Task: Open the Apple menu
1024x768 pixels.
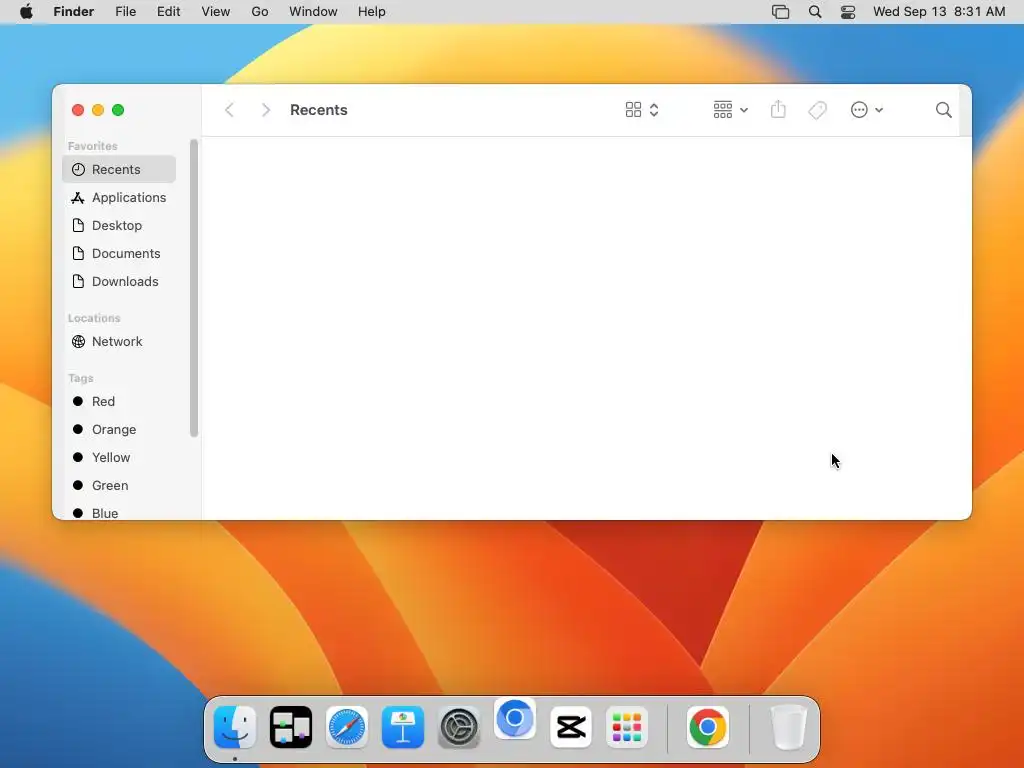Action: (x=26, y=12)
